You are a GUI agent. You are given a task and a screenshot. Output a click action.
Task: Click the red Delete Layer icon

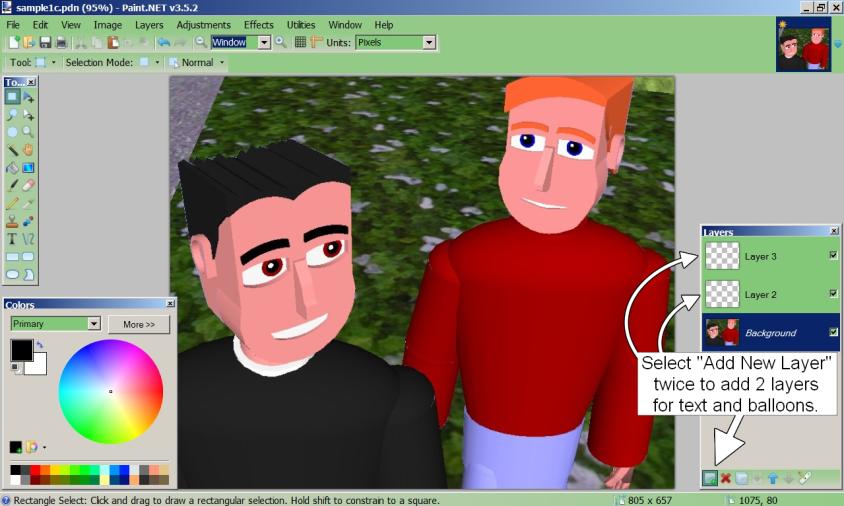tap(726, 479)
